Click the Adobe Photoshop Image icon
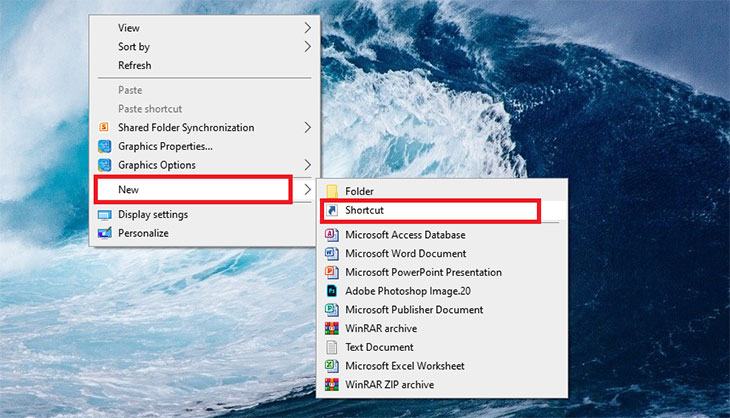Viewport: 730px width, 418px height. pyautogui.click(x=331, y=291)
